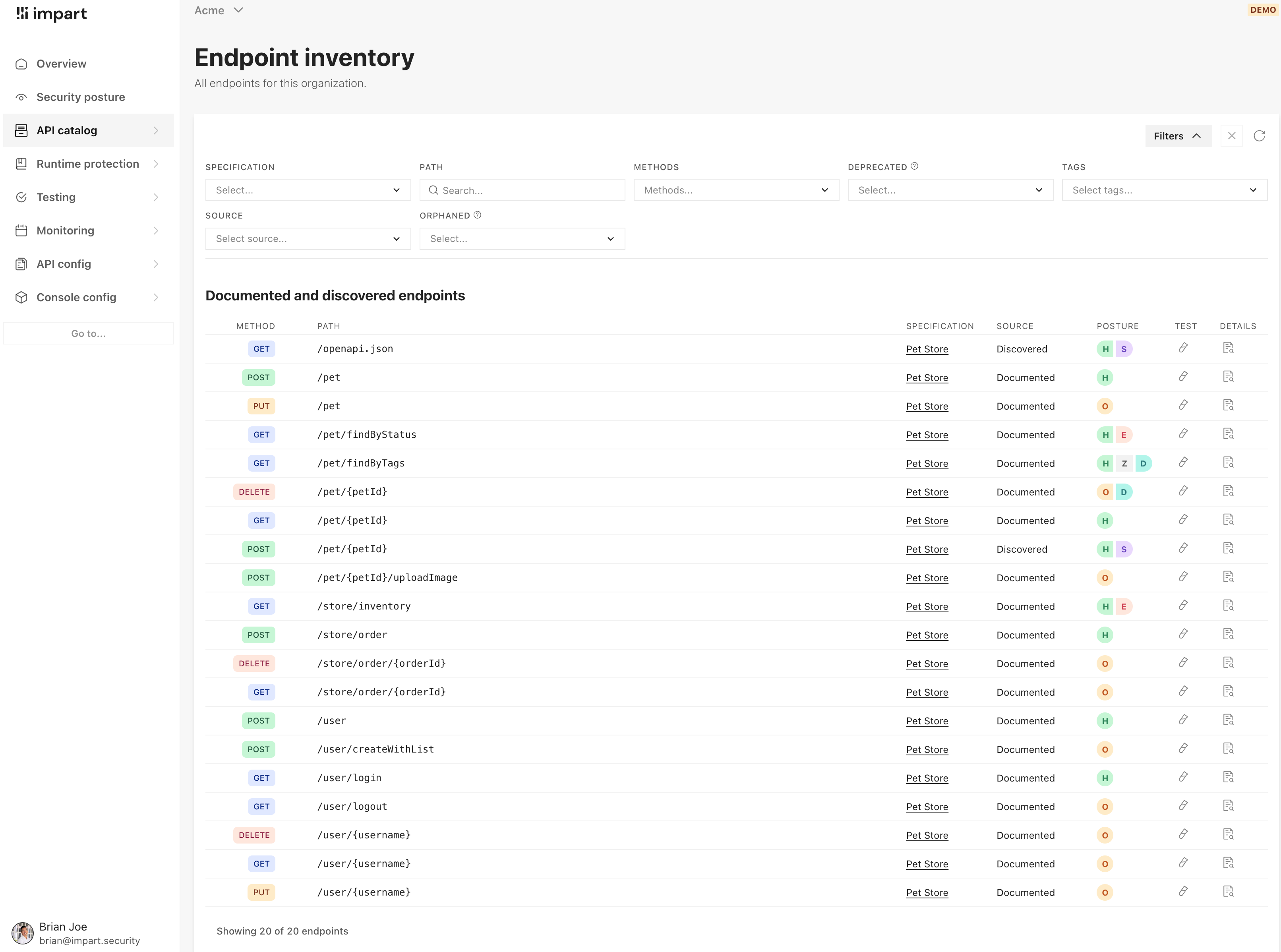
Task: Click the Runtime protection shield icon
Action: coord(21,164)
